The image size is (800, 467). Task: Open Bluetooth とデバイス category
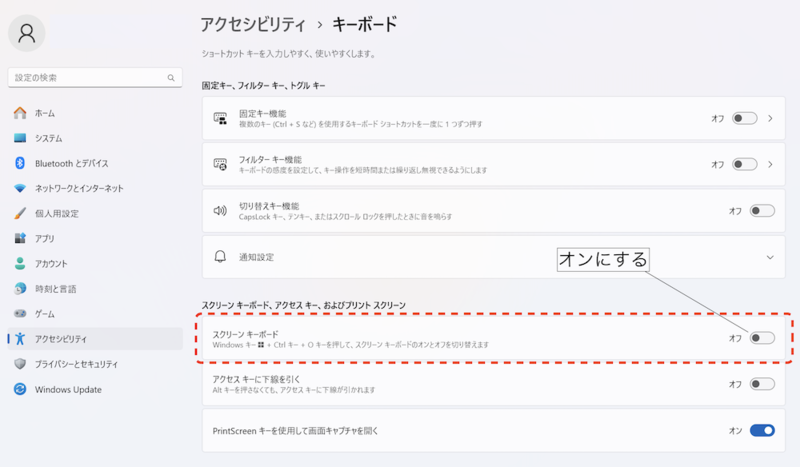[95, 163]
